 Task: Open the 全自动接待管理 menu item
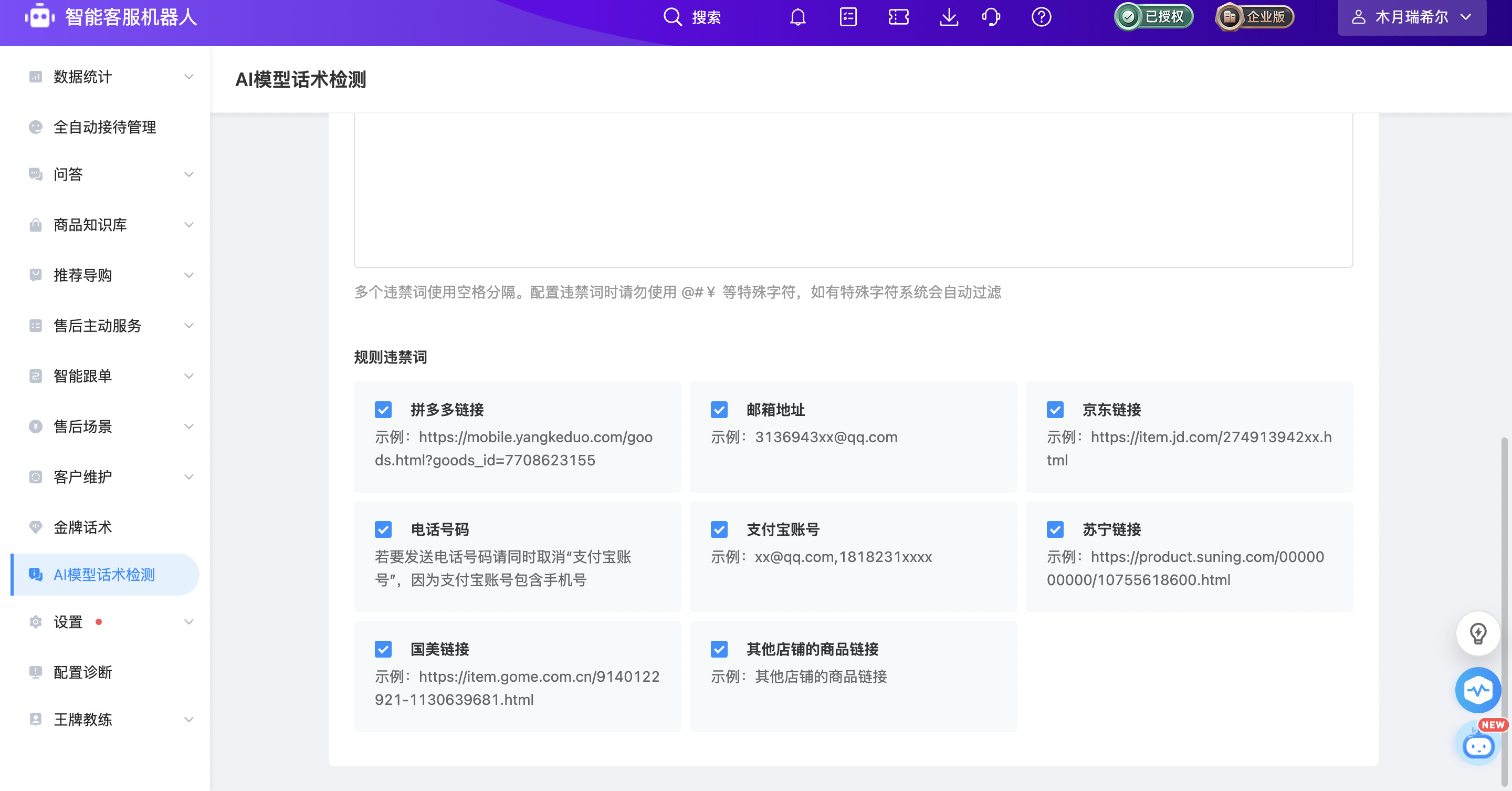point(105,127)
